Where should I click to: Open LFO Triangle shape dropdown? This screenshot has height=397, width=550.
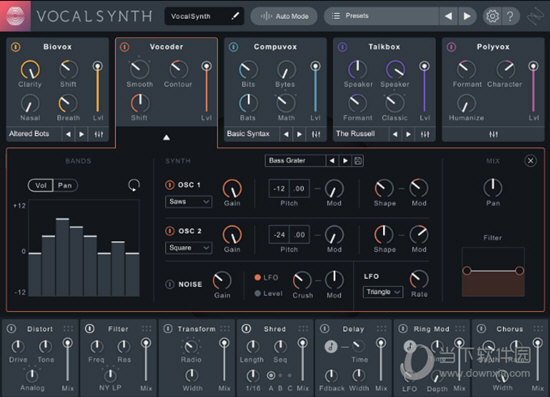click(383, 292)
